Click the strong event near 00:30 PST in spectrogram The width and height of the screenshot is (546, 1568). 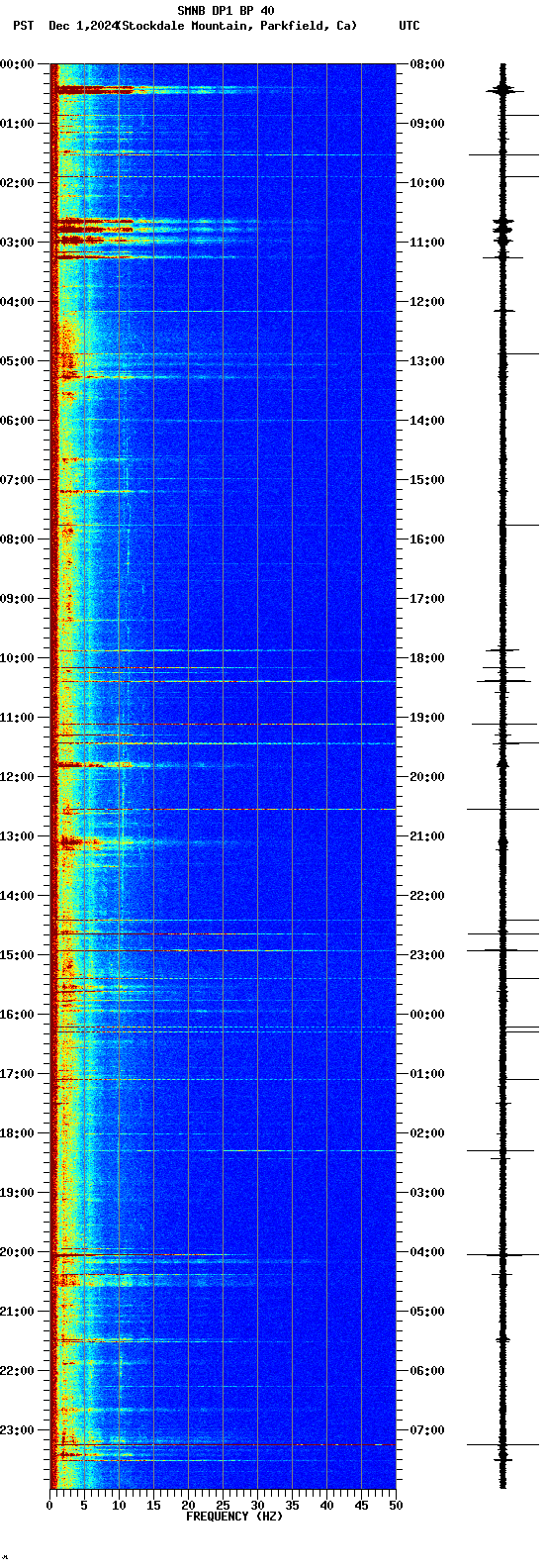(94, 90)
